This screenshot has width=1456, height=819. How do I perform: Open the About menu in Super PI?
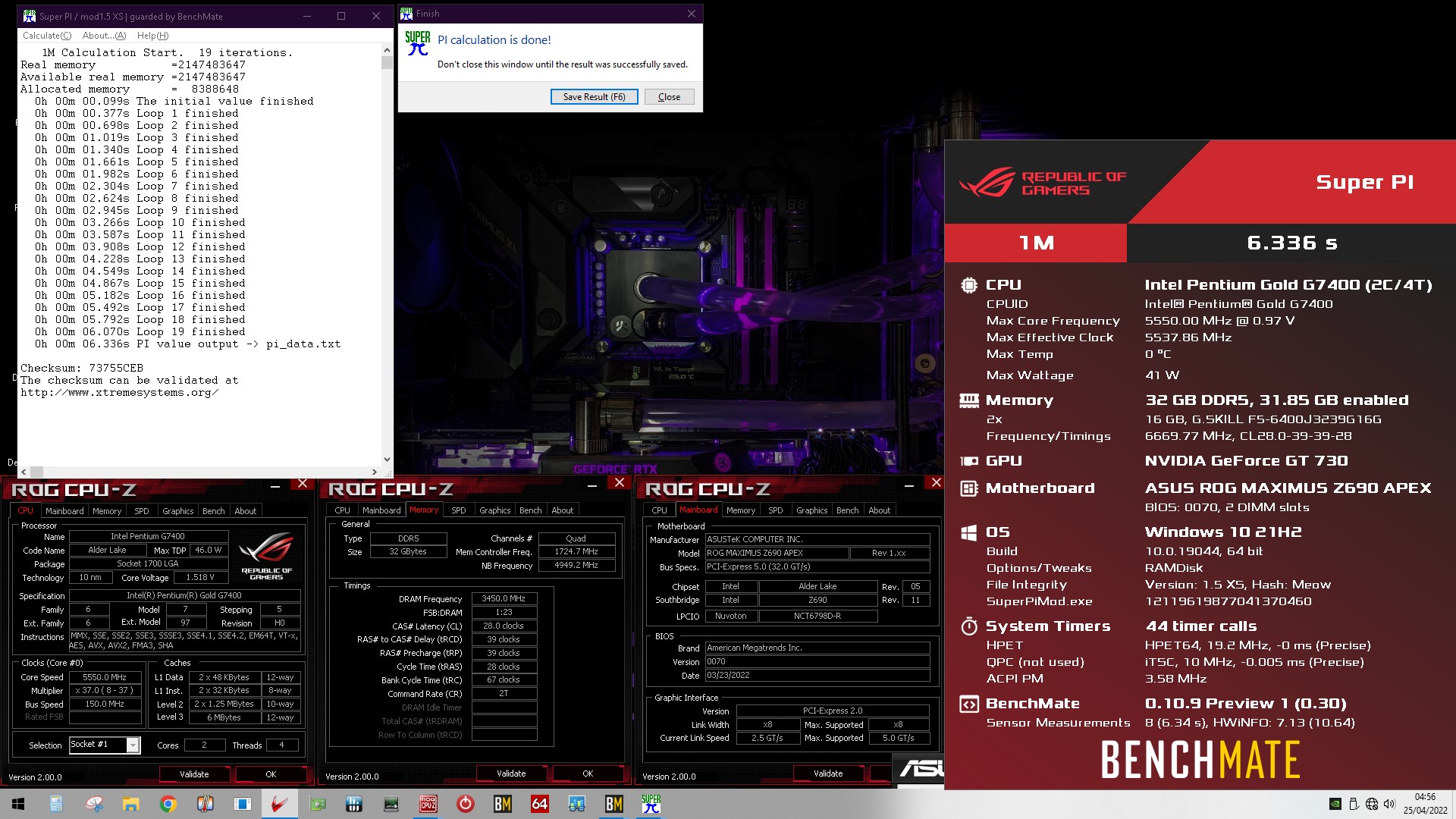point(105,36)
